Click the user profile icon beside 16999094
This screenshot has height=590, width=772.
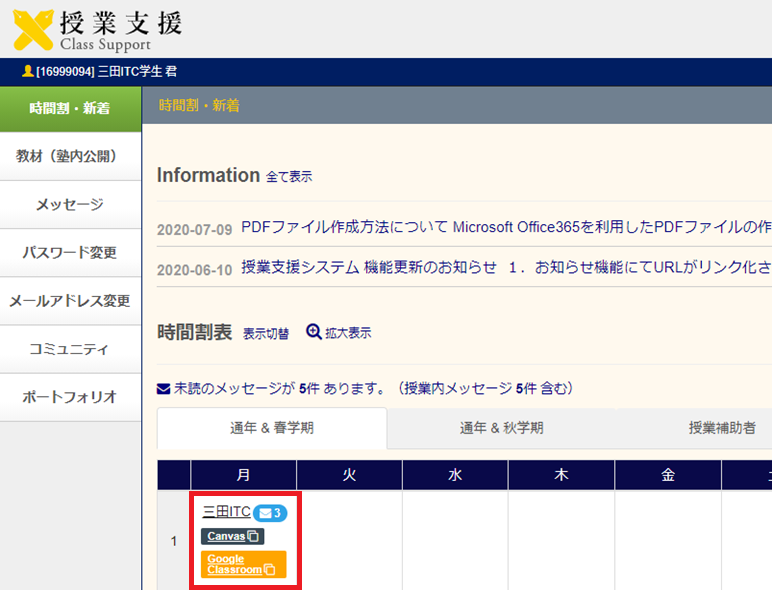coord(27,72)
